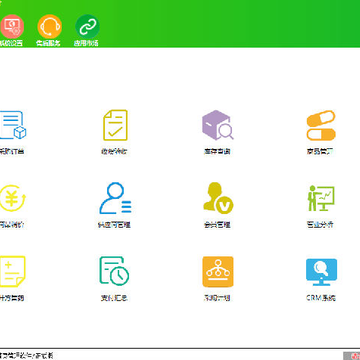Screen dimensions: 360x360
Task: Click the label under the orange pills icon
Action: [x=320, y=151]
